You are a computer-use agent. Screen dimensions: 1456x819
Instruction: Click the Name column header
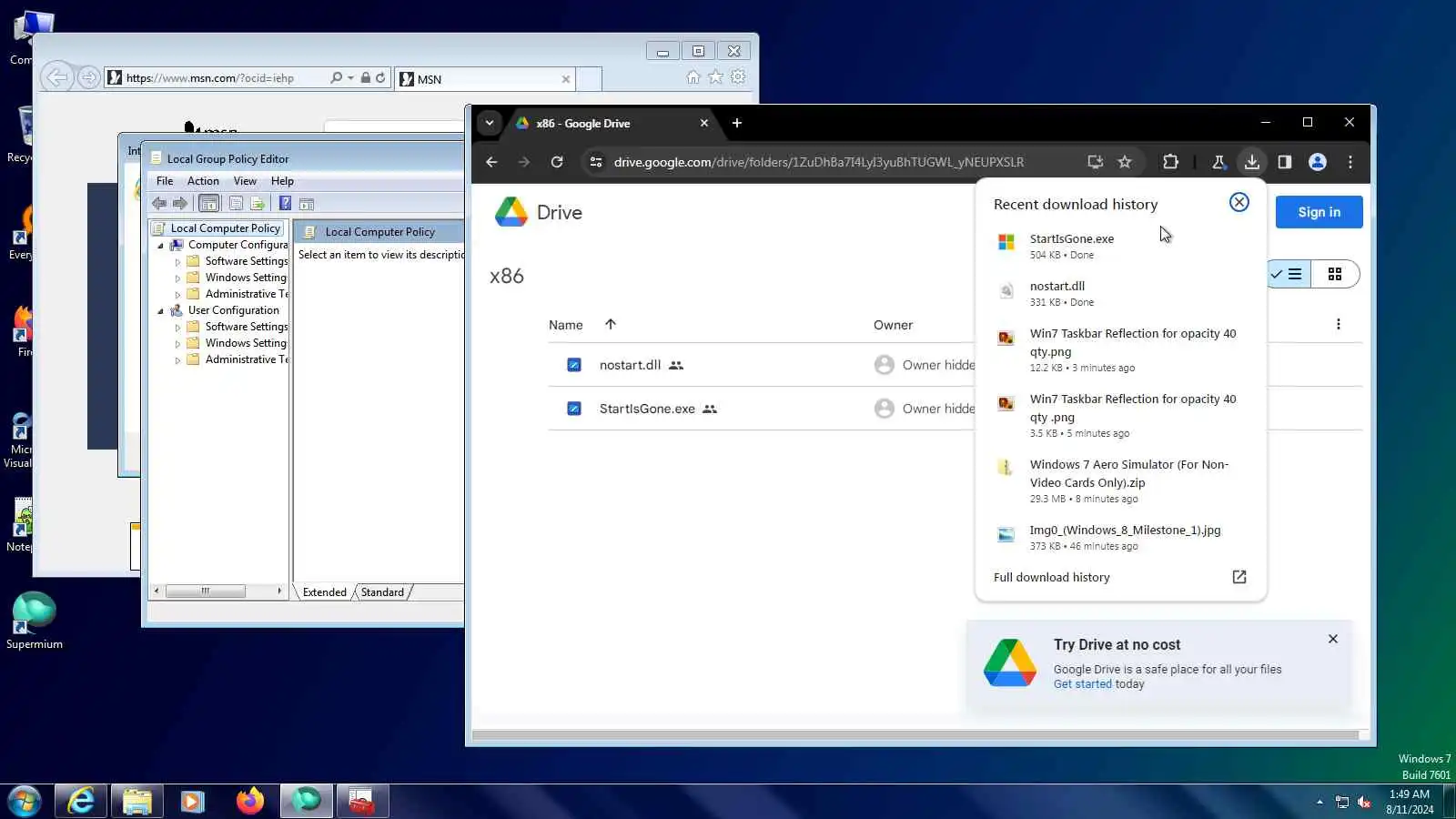coord(566,325)
